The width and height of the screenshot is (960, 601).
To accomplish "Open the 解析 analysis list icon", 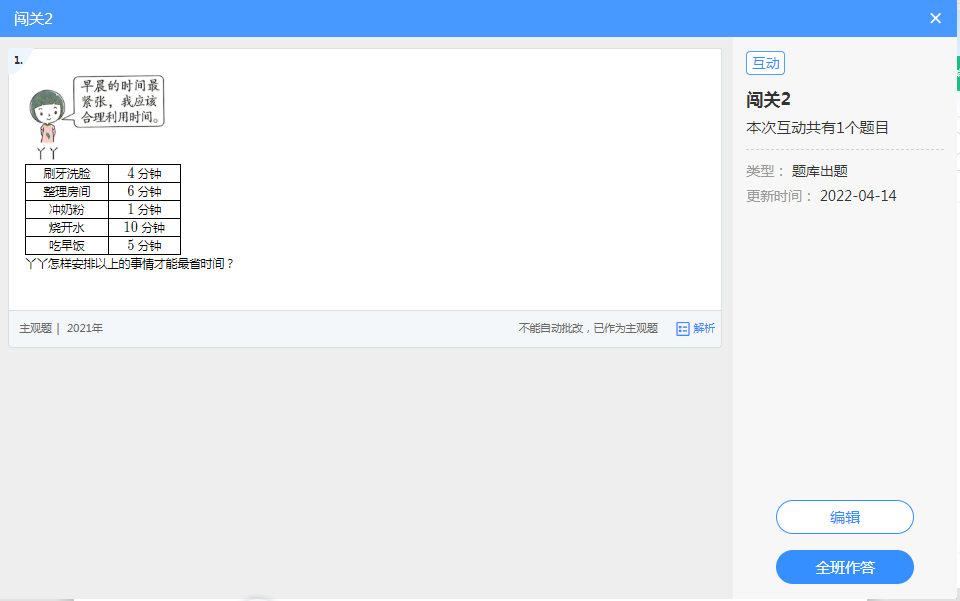I will pos(683,328).
